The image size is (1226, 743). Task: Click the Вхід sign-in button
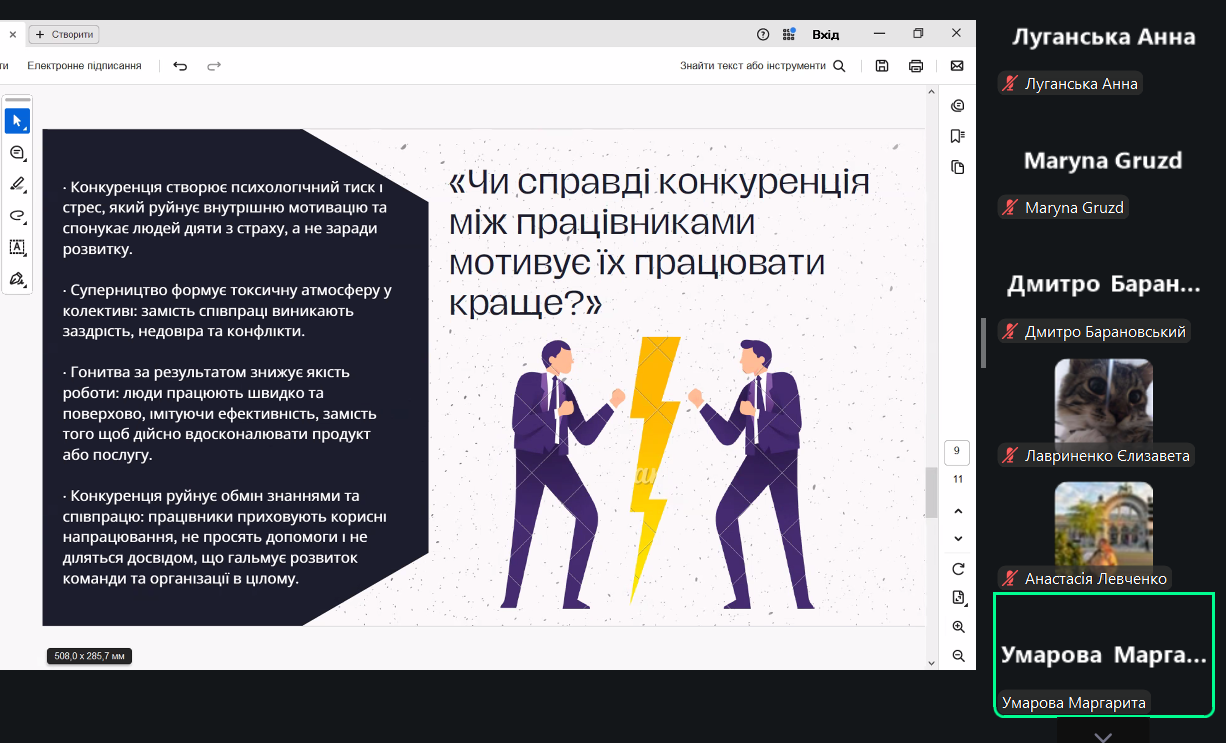click(825, 34)
